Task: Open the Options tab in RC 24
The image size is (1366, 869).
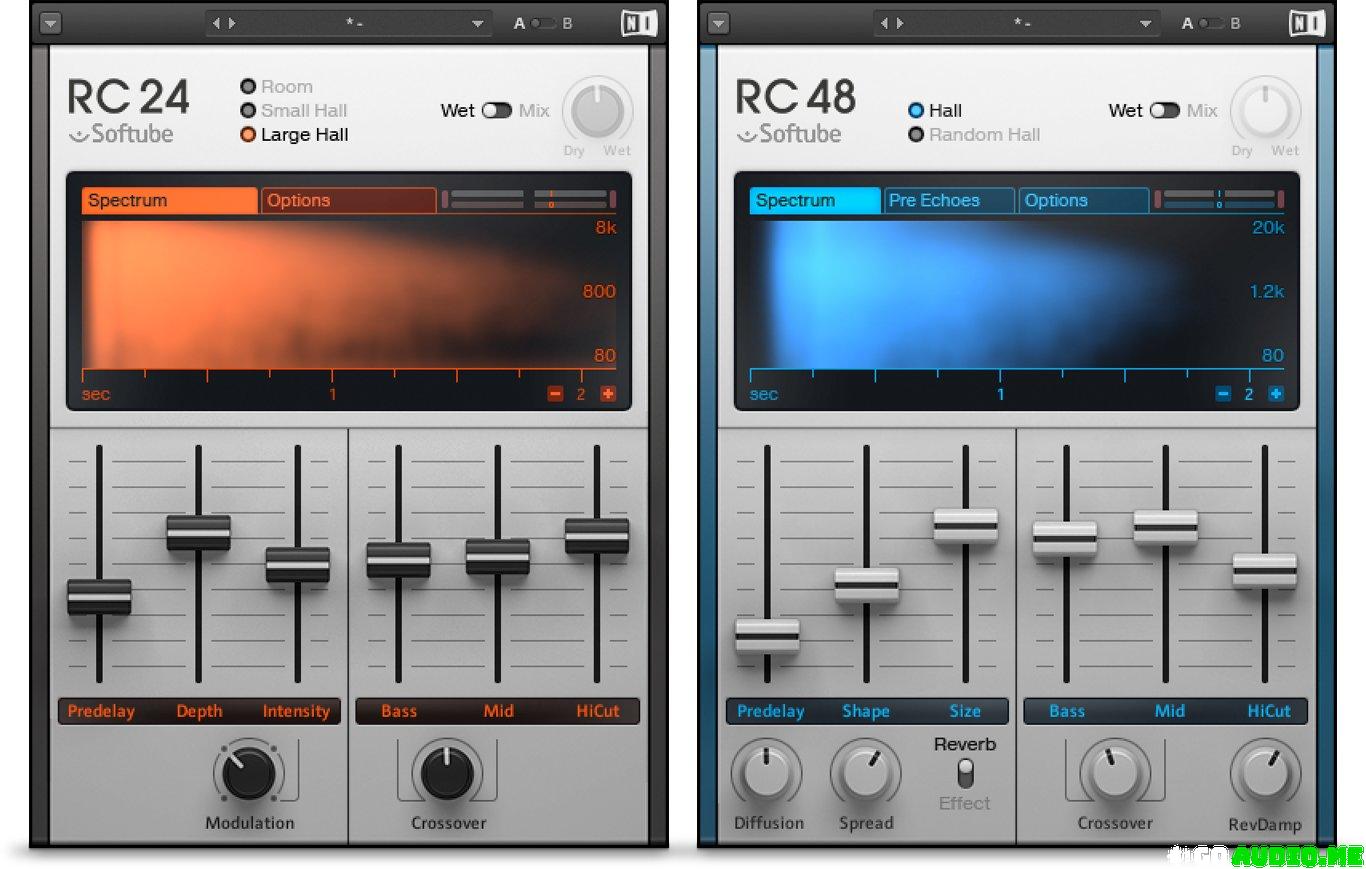Action: pos(349,201)
